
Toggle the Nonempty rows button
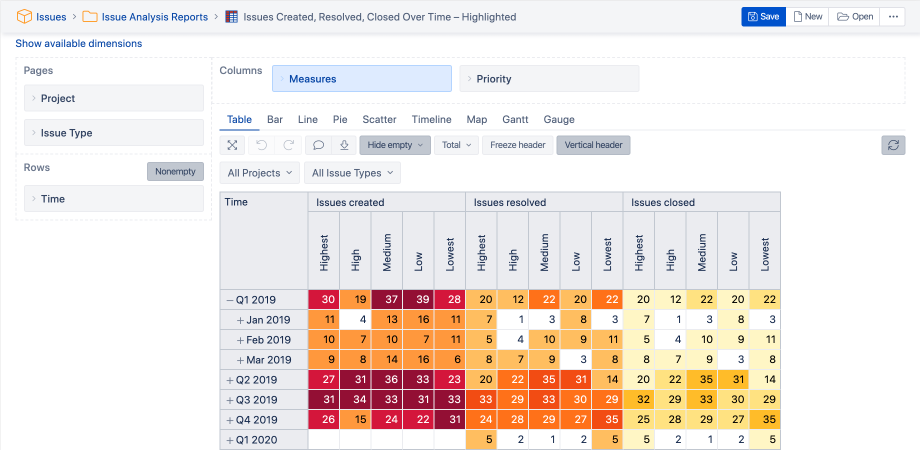(175, 171)
